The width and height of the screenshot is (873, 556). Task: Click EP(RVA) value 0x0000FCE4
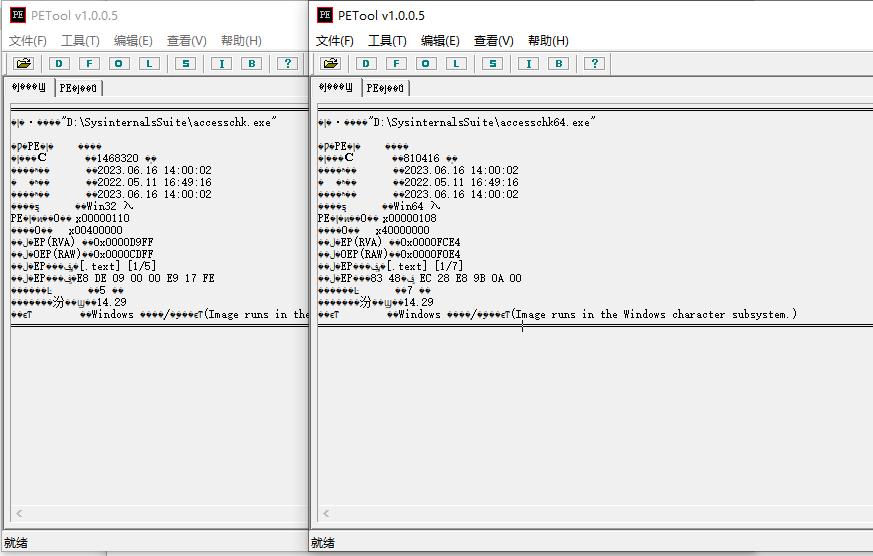coord(430,243)
